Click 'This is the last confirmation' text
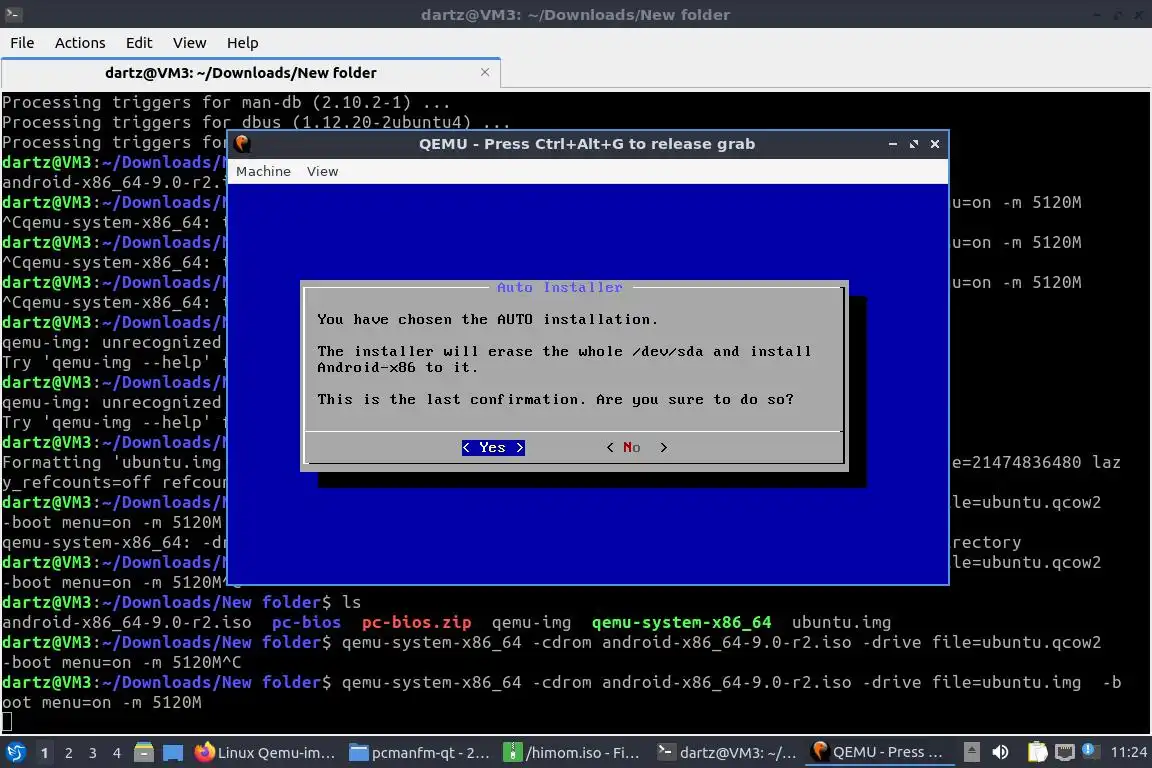 click(x=451, y=399)
